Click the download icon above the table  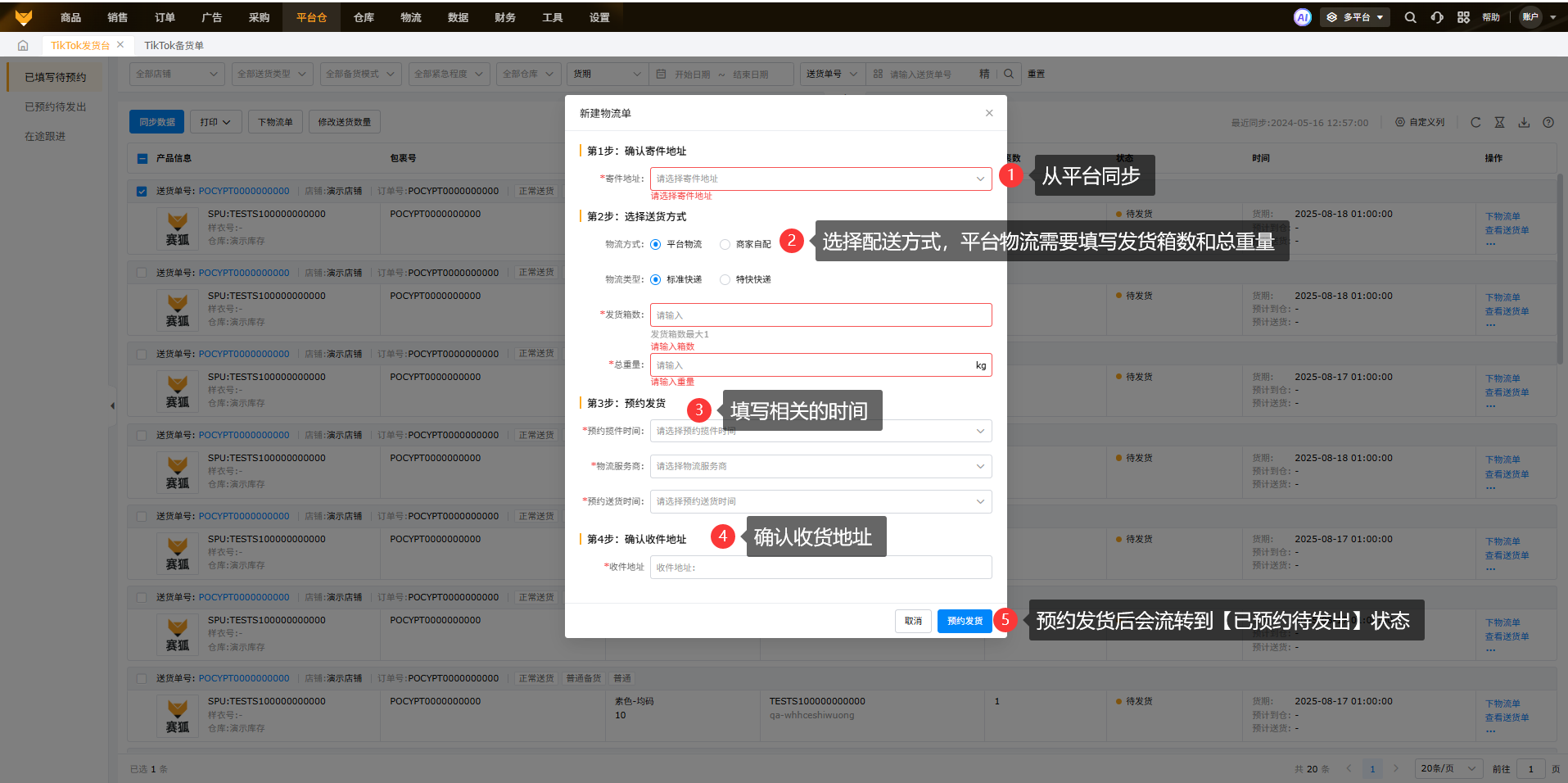pyautogui.click(x=1524, y=123)
